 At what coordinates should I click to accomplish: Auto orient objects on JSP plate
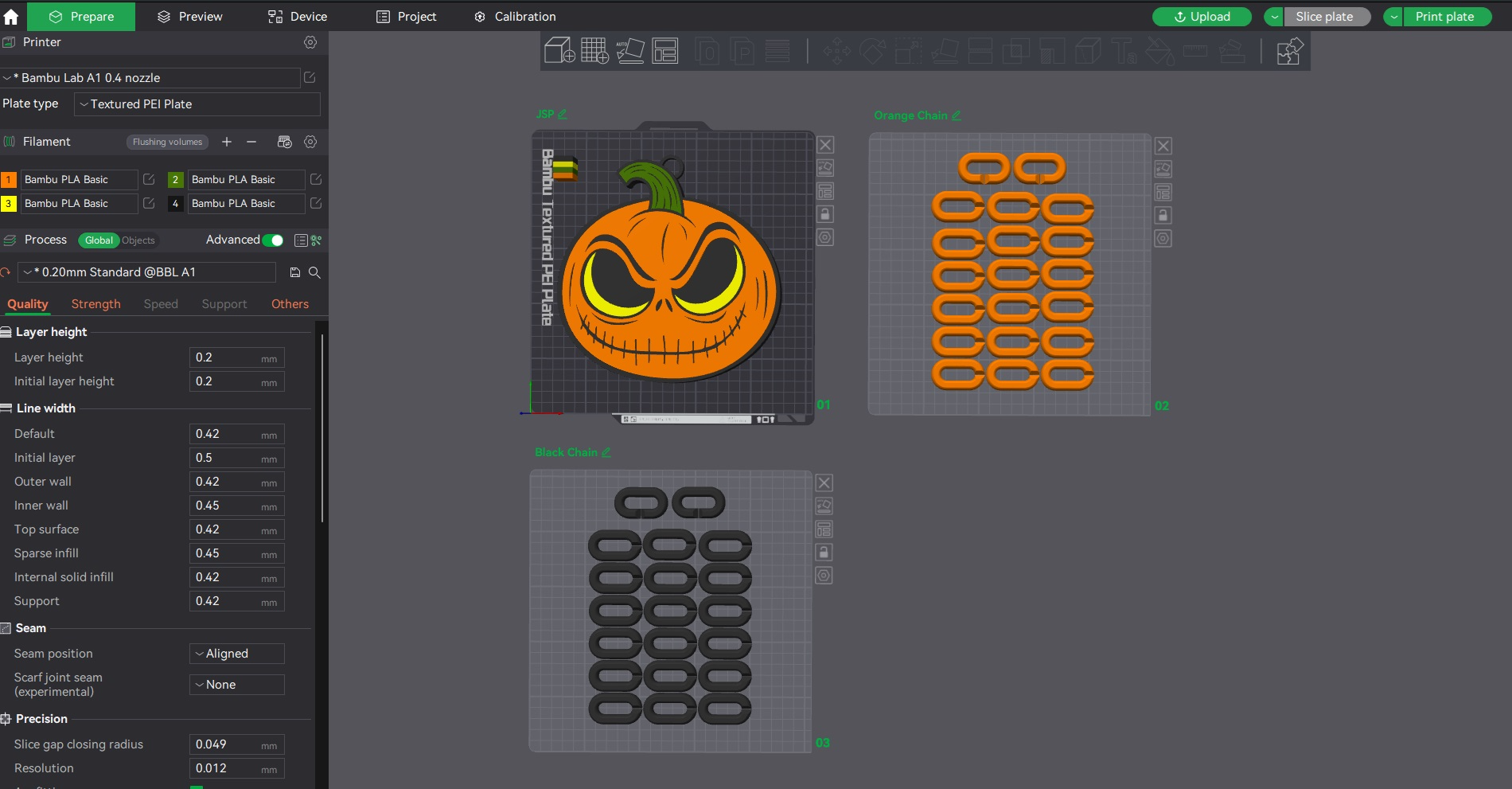(x=825, y=168)
